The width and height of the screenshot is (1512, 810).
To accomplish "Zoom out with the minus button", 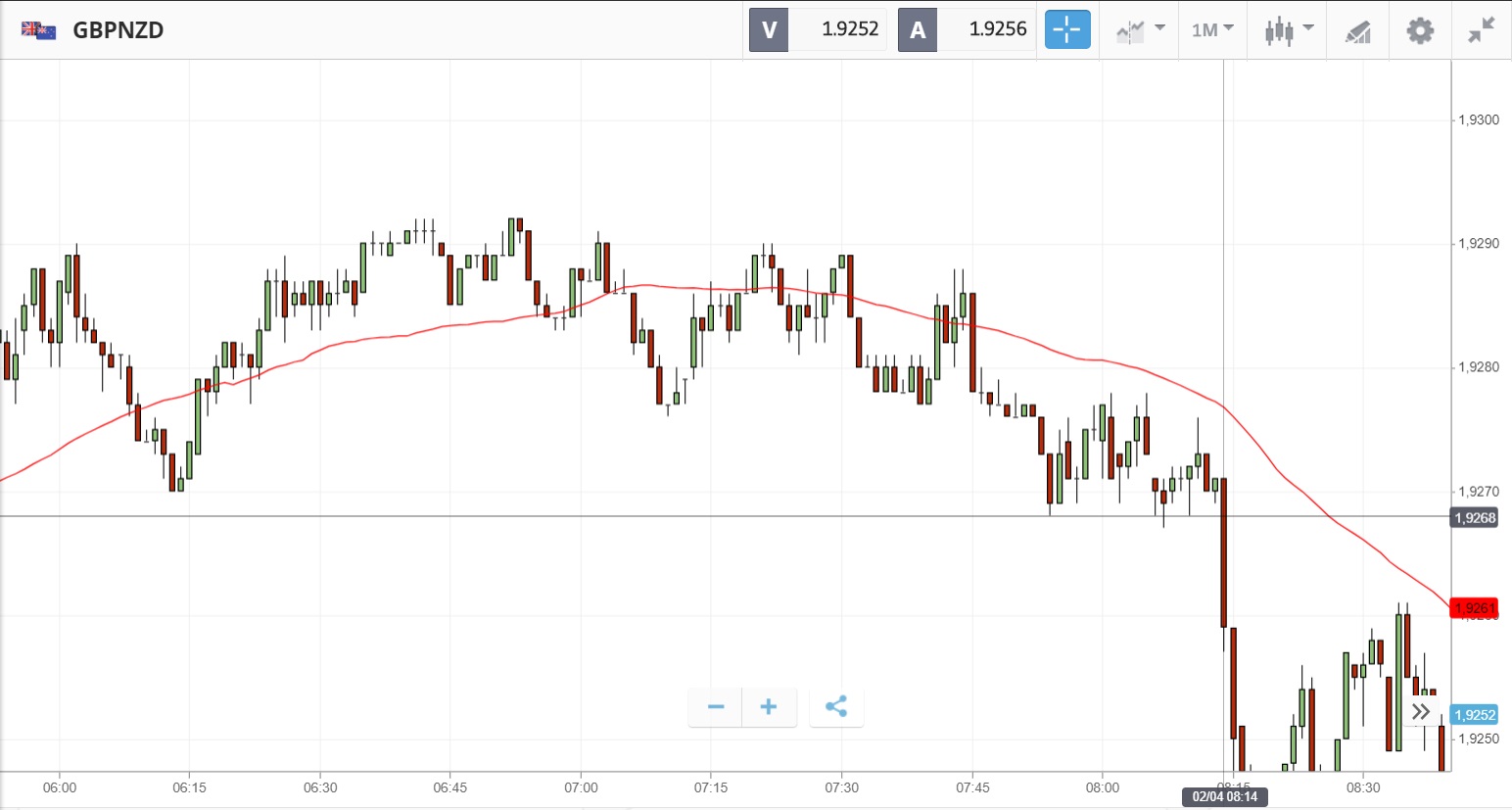I will click(x=716, y=707).
